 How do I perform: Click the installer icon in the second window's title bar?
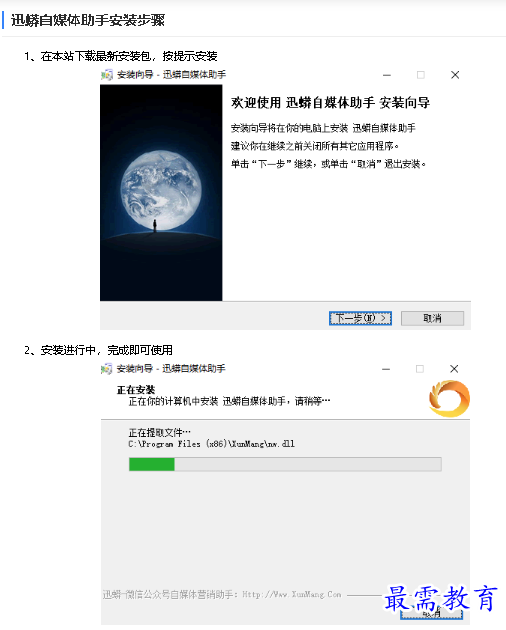tap(107, 368)
